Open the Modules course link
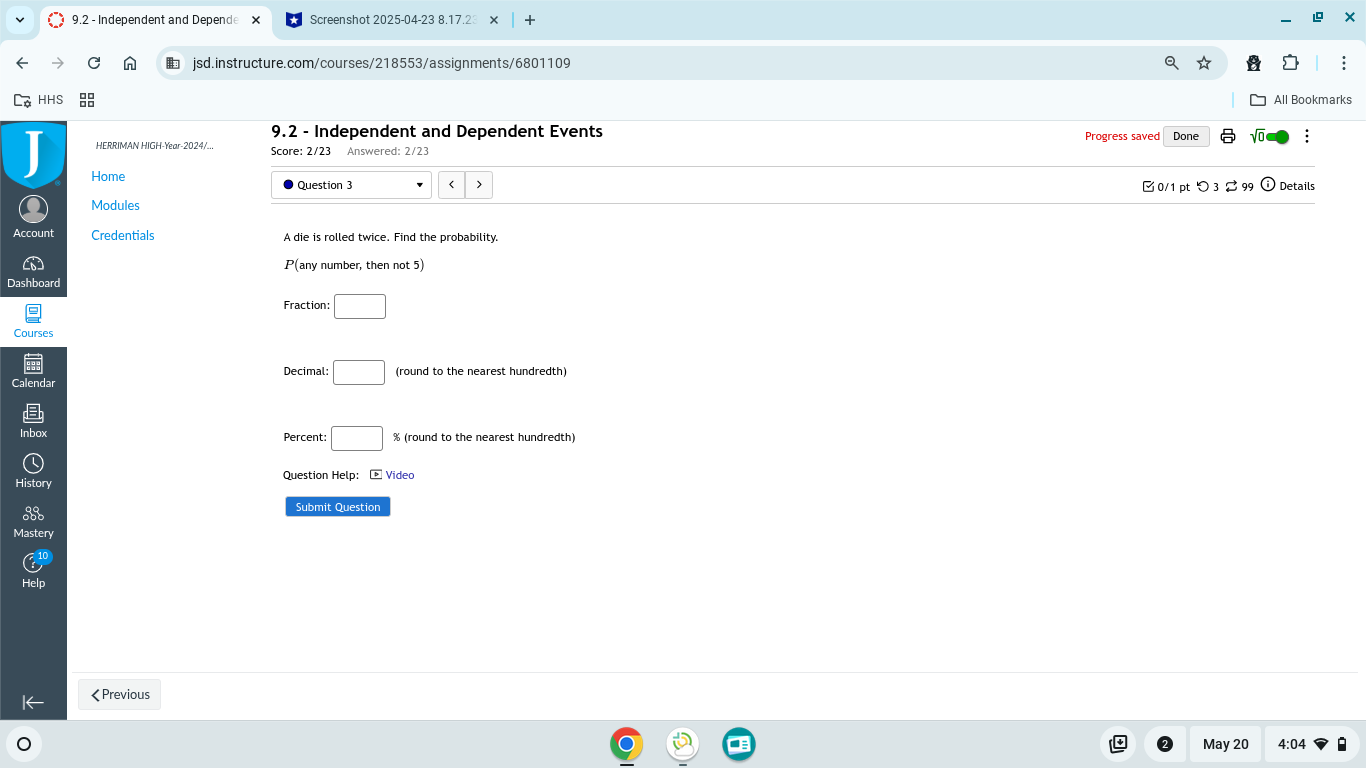The image size is (1366, 768). 115,205
